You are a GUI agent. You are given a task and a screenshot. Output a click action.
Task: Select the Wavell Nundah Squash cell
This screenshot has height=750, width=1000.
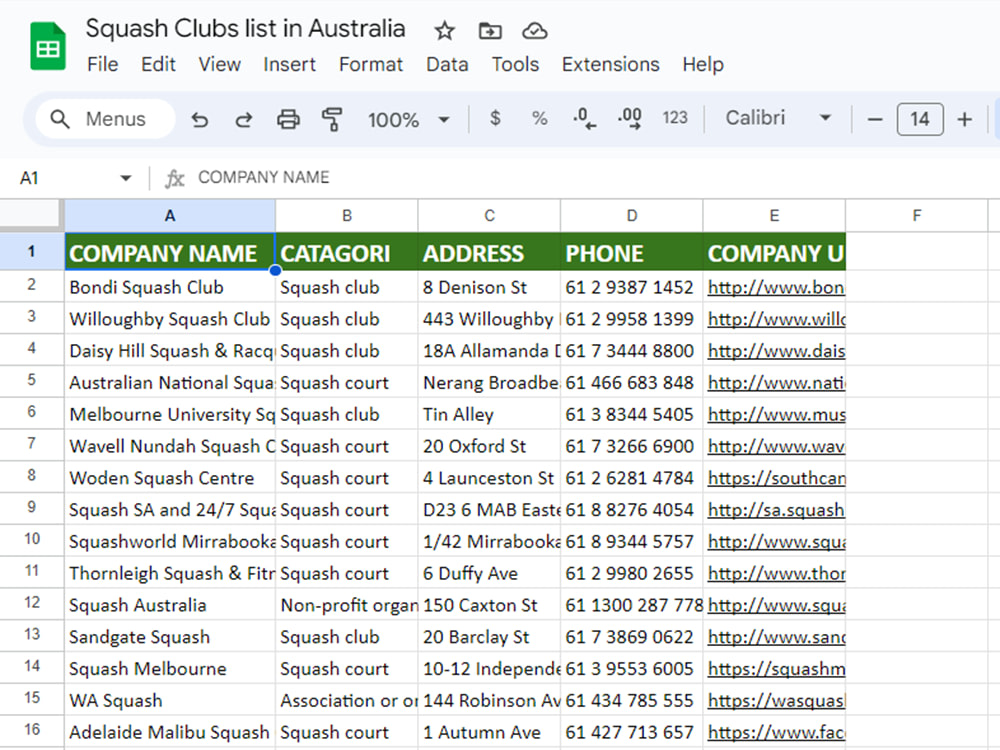[170, 446]
